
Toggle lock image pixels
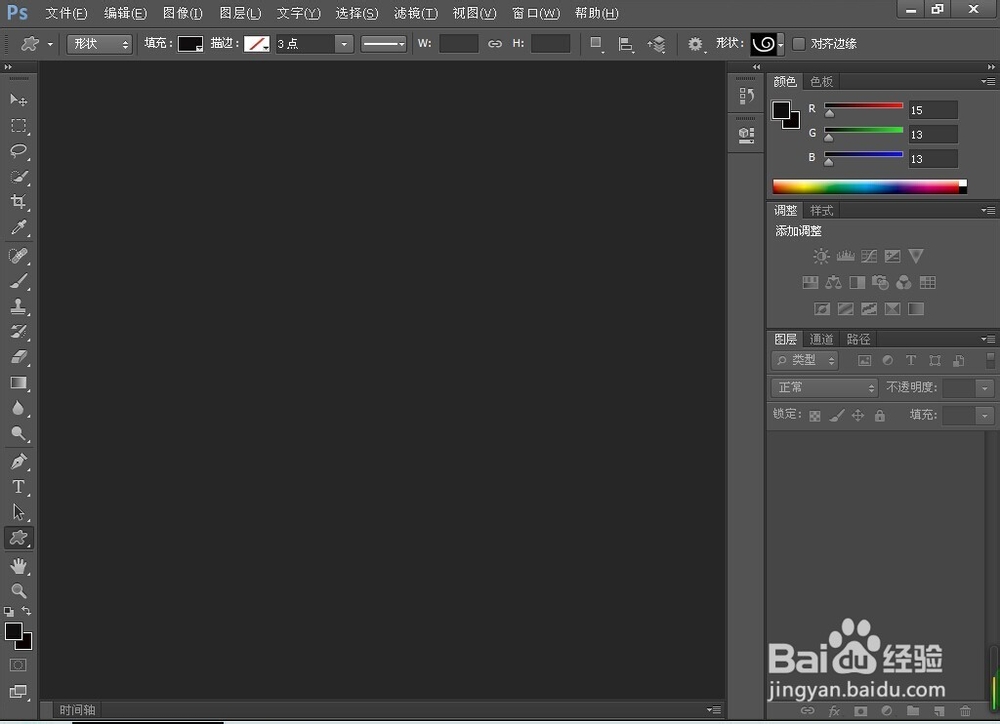coord(837,416)
